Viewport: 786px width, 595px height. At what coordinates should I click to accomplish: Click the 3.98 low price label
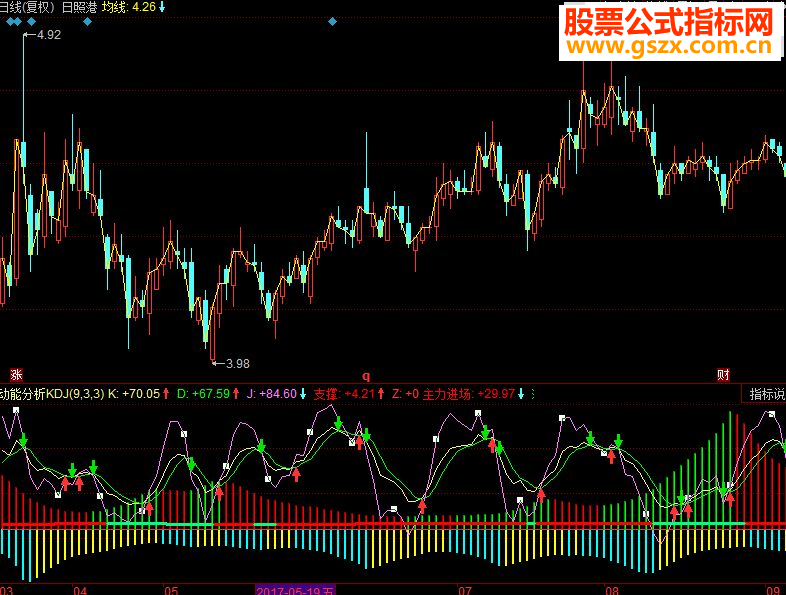[x=238, y=364]
